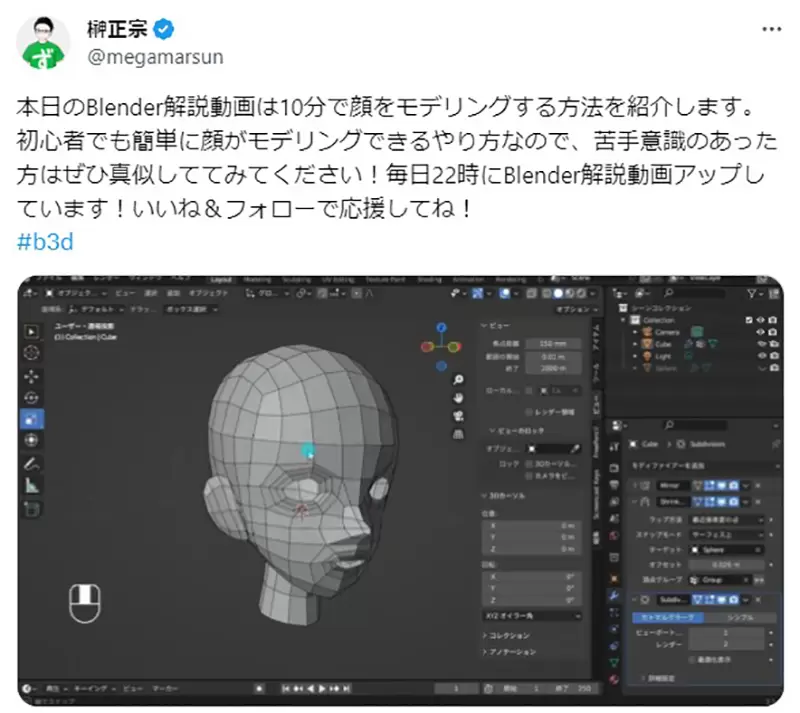This screenshot has height=713, width=800.
Task: Collapse the 3Dカーソル panel section
Action: pos(504,496)
